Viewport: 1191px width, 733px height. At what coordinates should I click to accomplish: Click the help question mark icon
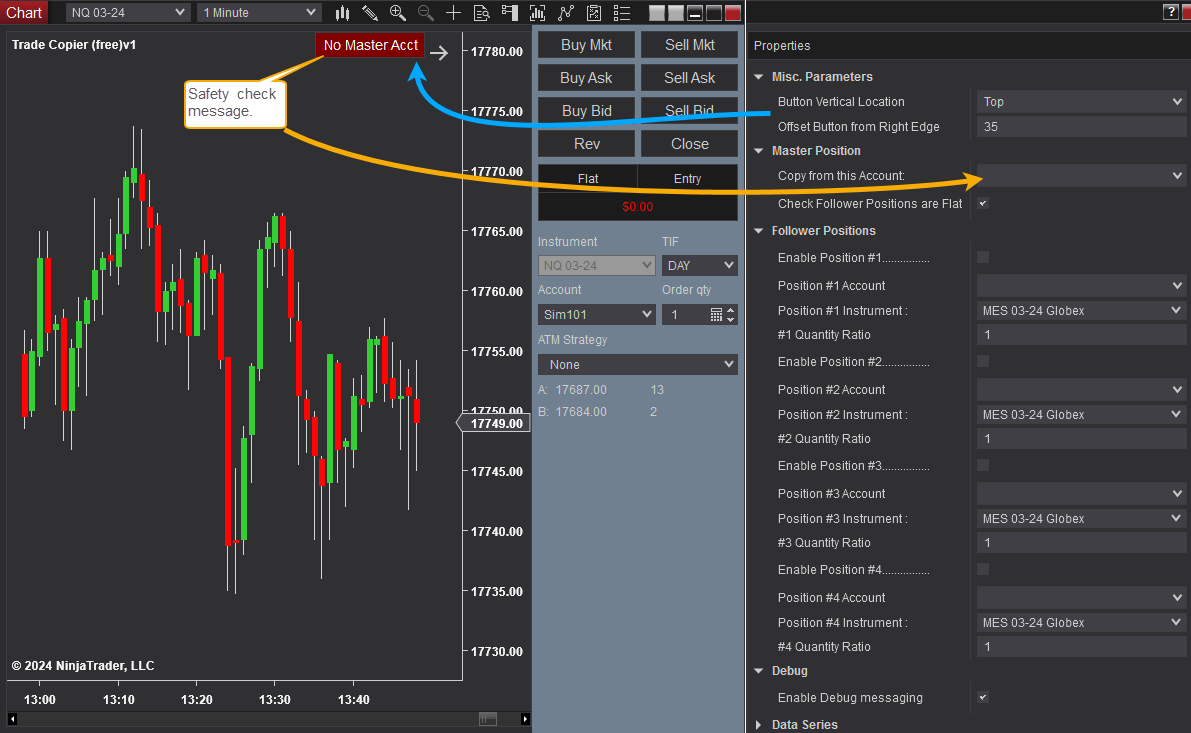(1170, 11)
